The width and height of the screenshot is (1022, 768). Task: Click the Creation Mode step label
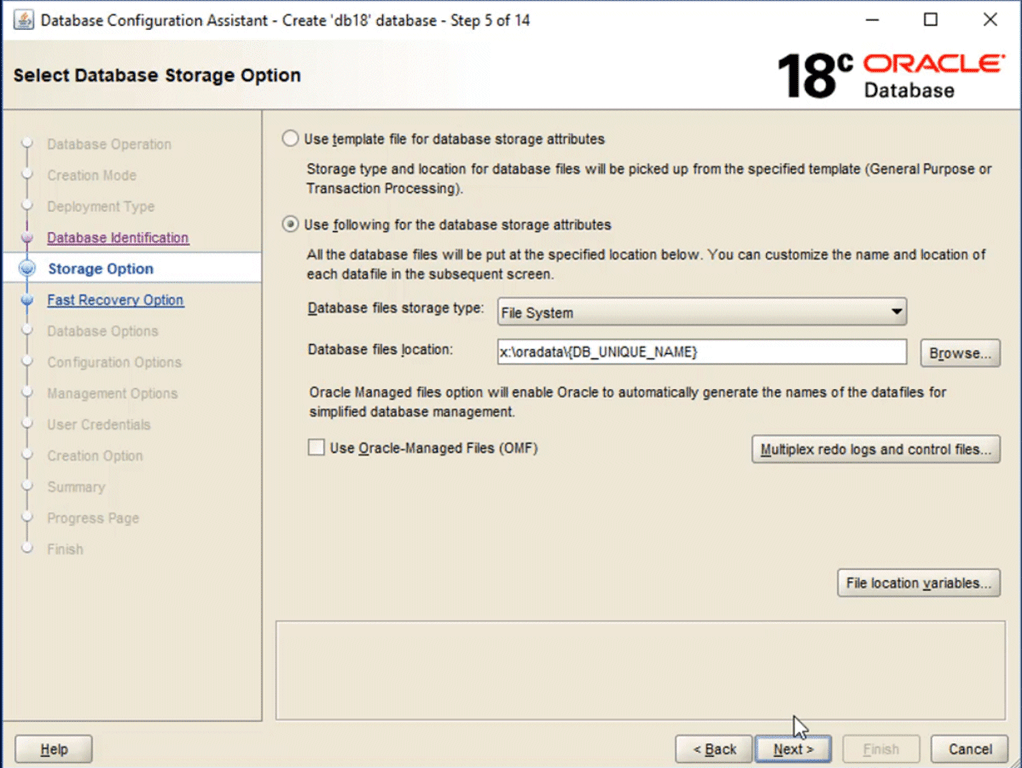(92, 175)
